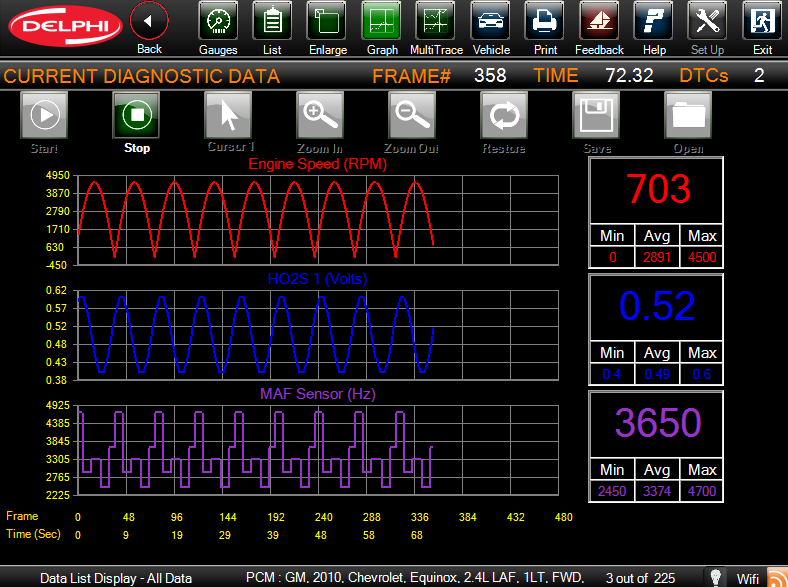Click the 3 out of 225 counter
Screen dimensions: 788x587
pyautogui.click(x=640, y=578)
